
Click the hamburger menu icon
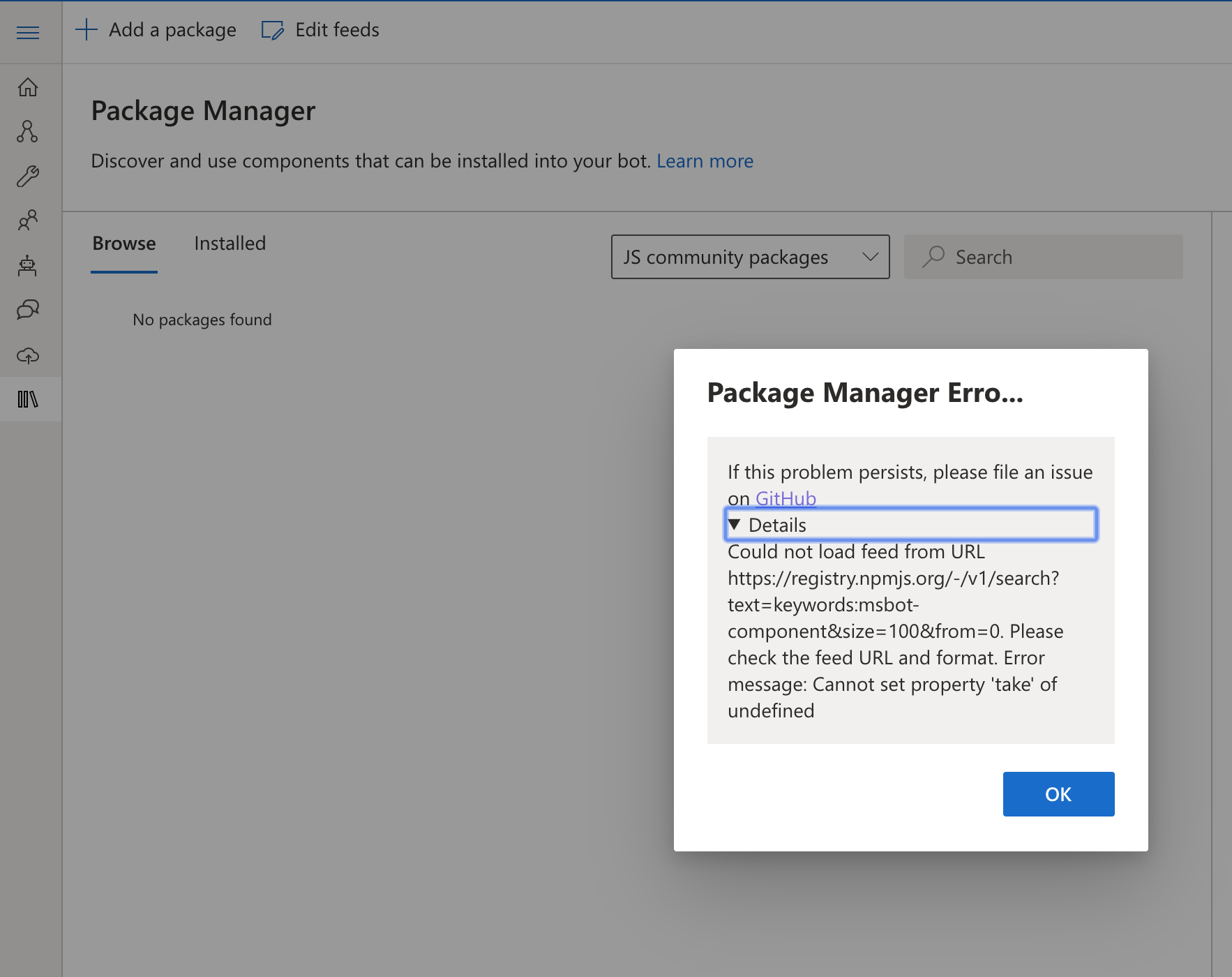(28, 33)
